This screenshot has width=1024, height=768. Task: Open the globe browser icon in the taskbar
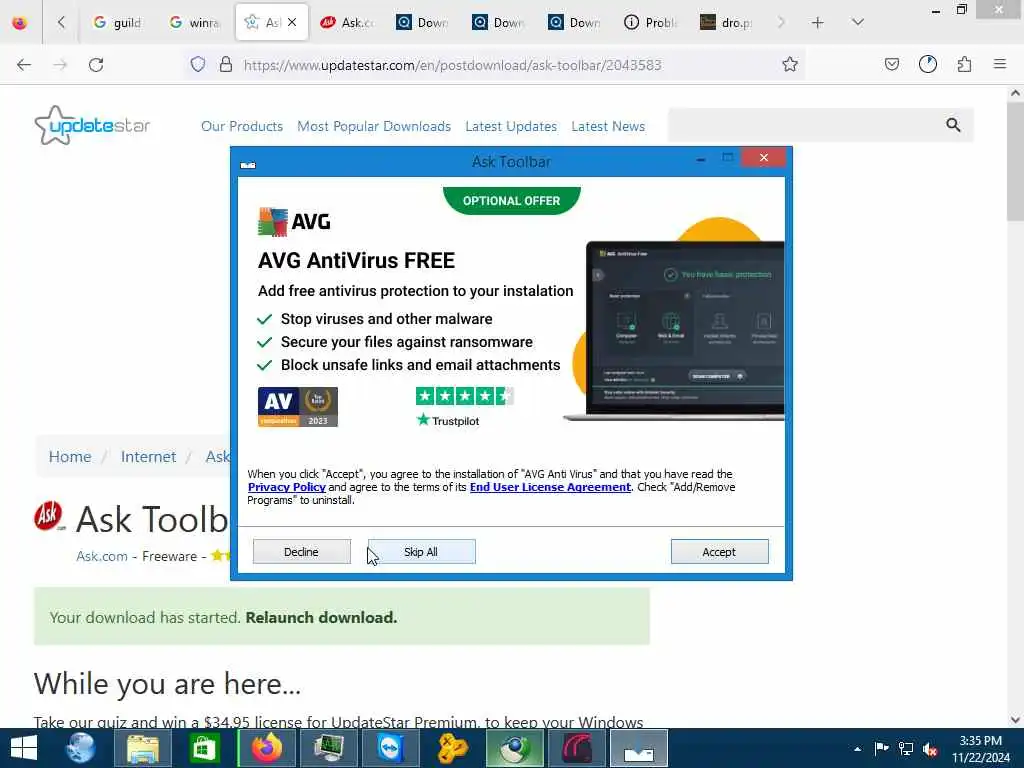tap(82, 748)
